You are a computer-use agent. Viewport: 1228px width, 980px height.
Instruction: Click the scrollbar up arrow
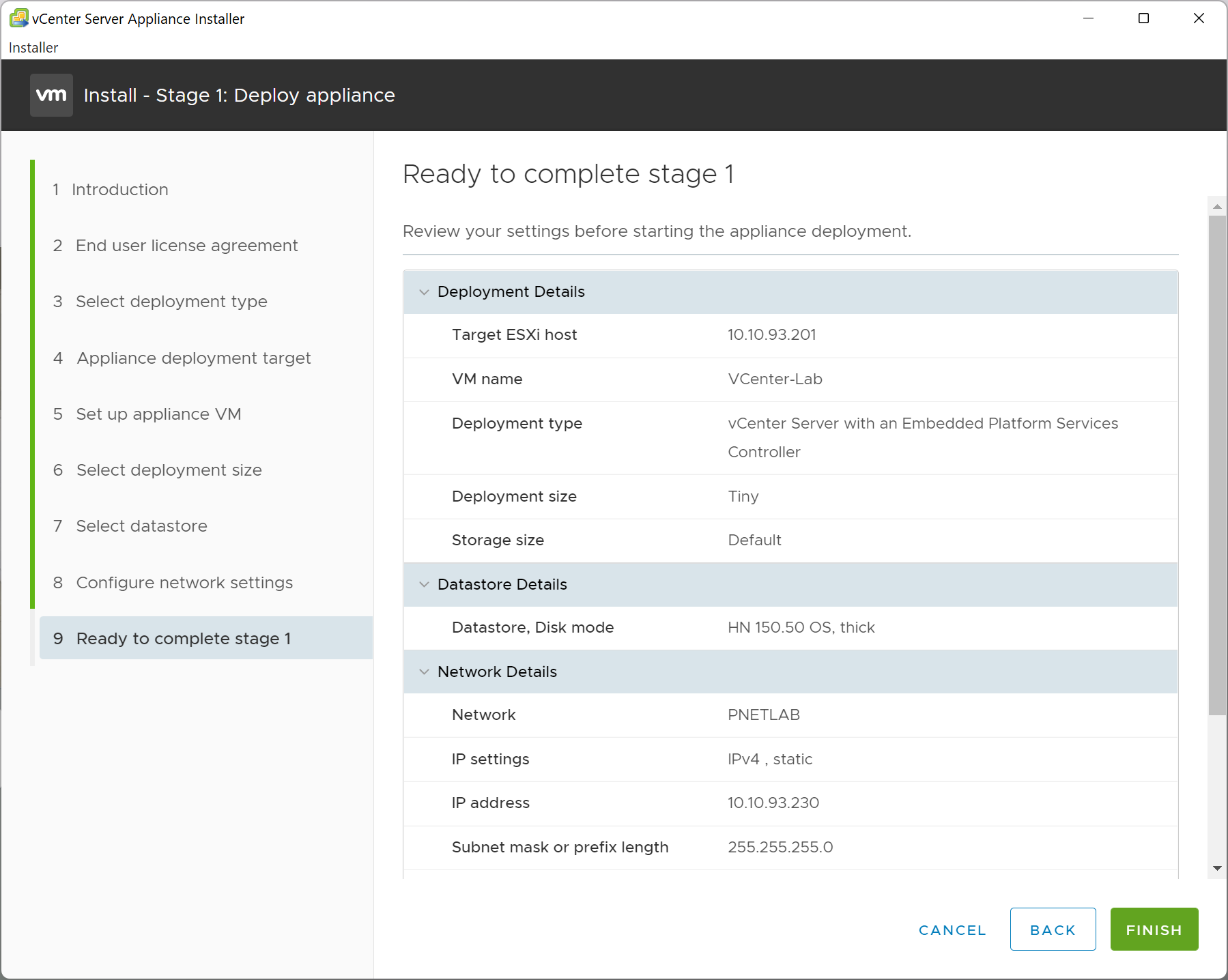(1217, 206)
